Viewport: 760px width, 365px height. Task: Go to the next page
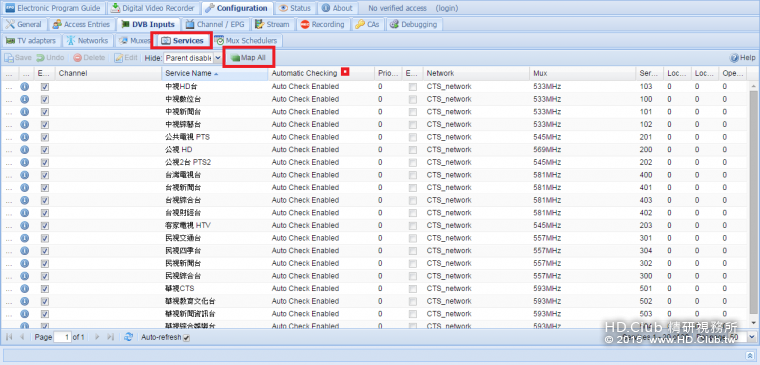97,337
